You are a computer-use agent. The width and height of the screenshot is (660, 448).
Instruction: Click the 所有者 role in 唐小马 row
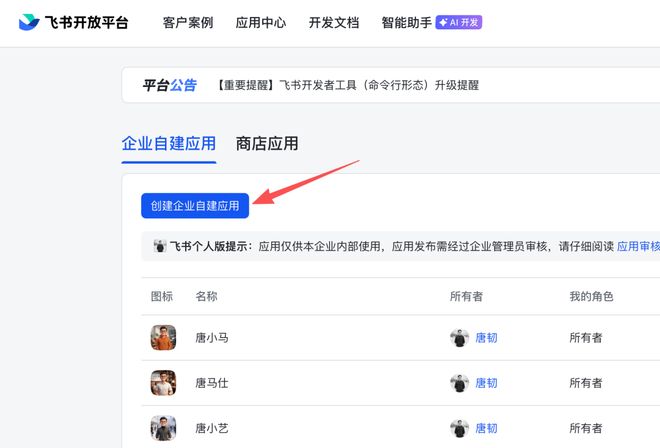tap(586, 338)
